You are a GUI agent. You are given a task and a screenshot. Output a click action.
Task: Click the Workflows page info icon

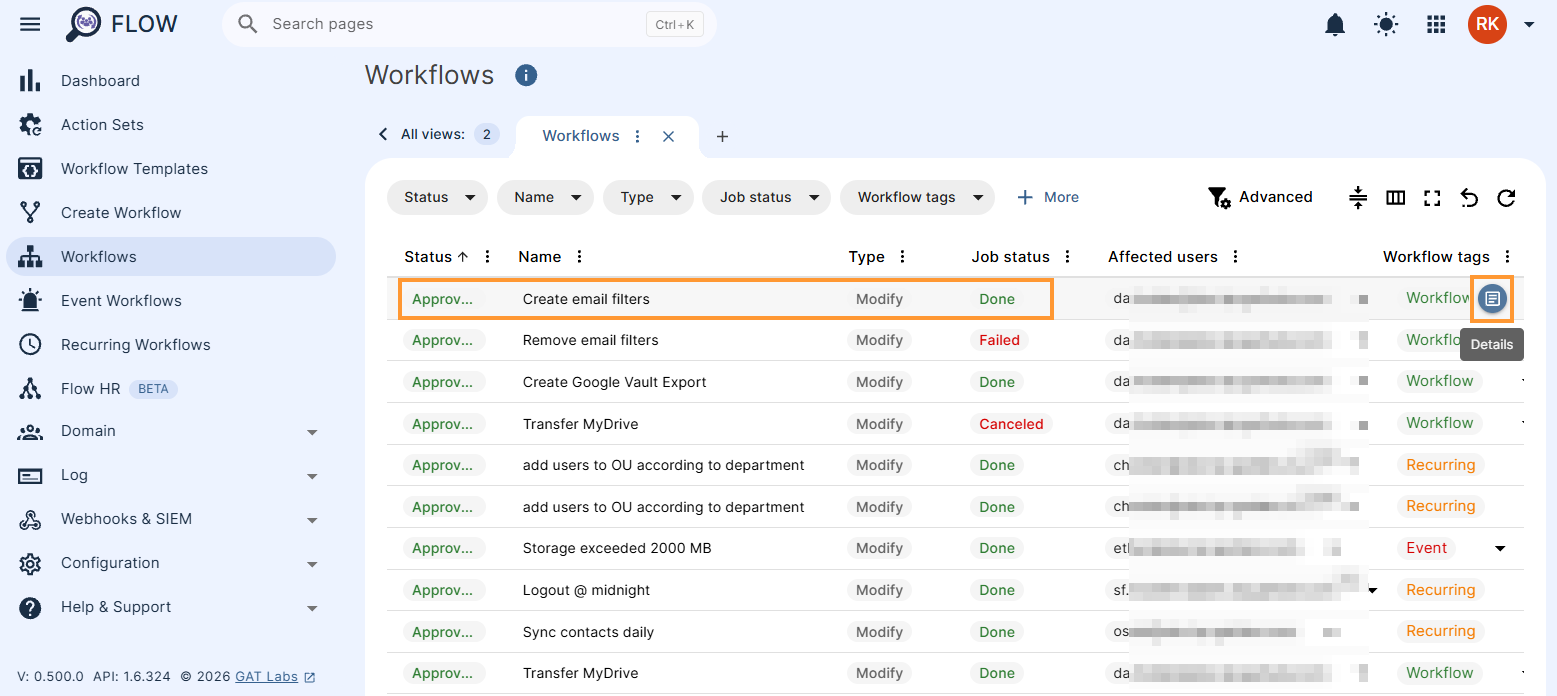[x=526, y=75]
